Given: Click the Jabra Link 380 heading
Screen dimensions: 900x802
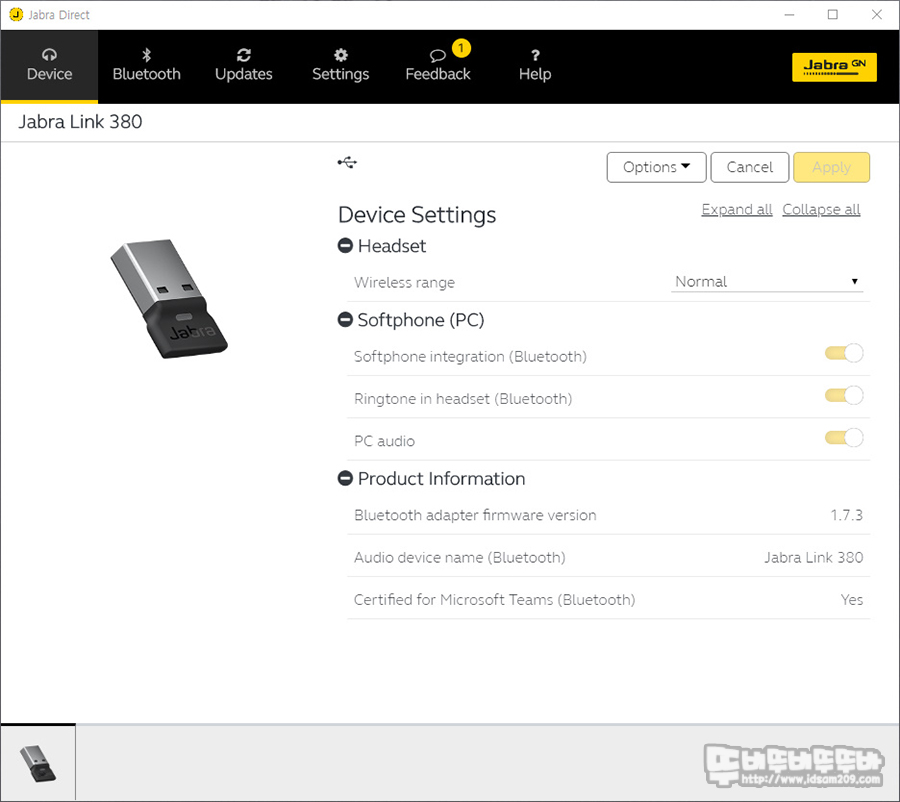Looking at the screenshot, I should point(80,122).
